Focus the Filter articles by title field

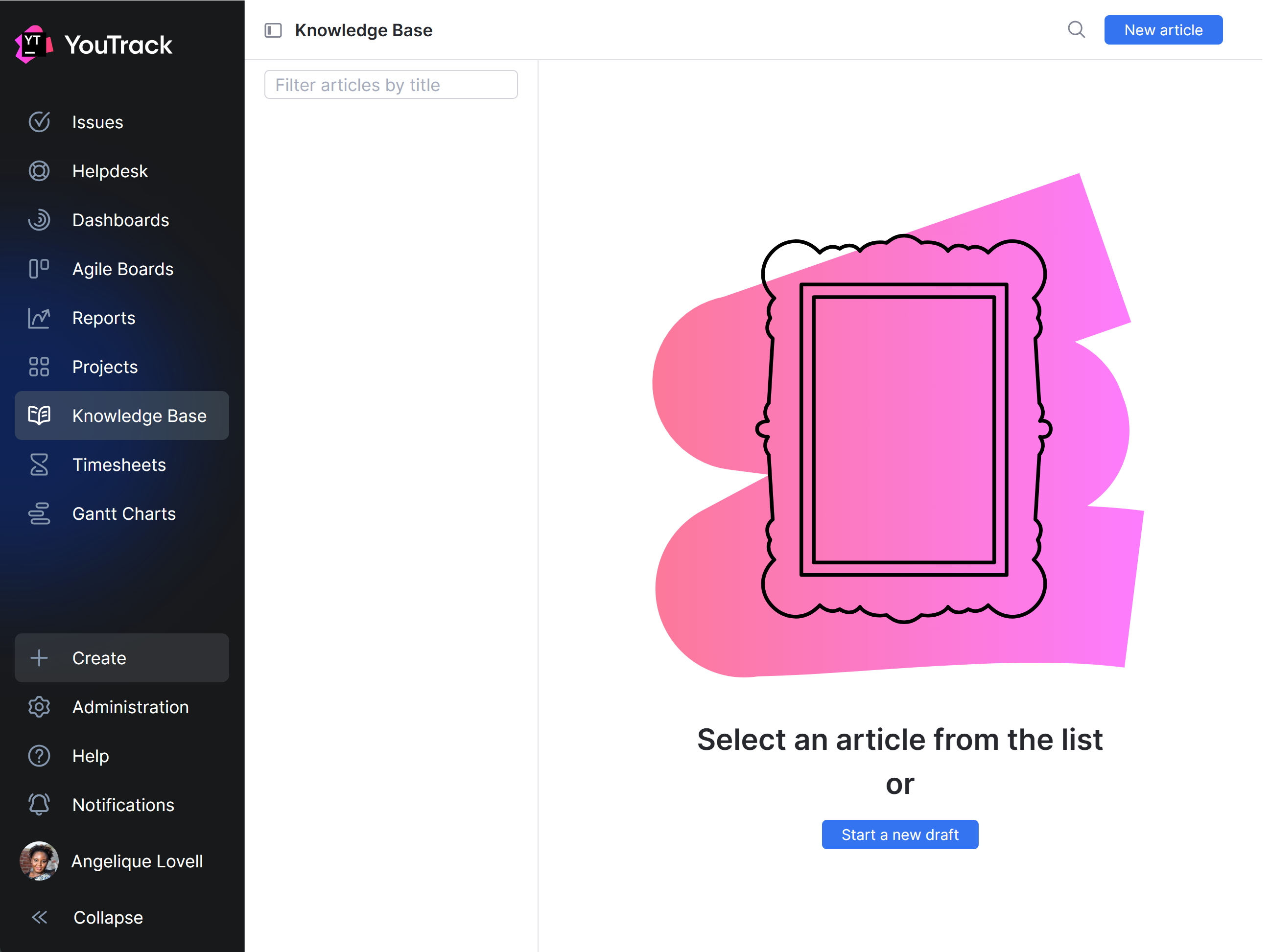391,85
